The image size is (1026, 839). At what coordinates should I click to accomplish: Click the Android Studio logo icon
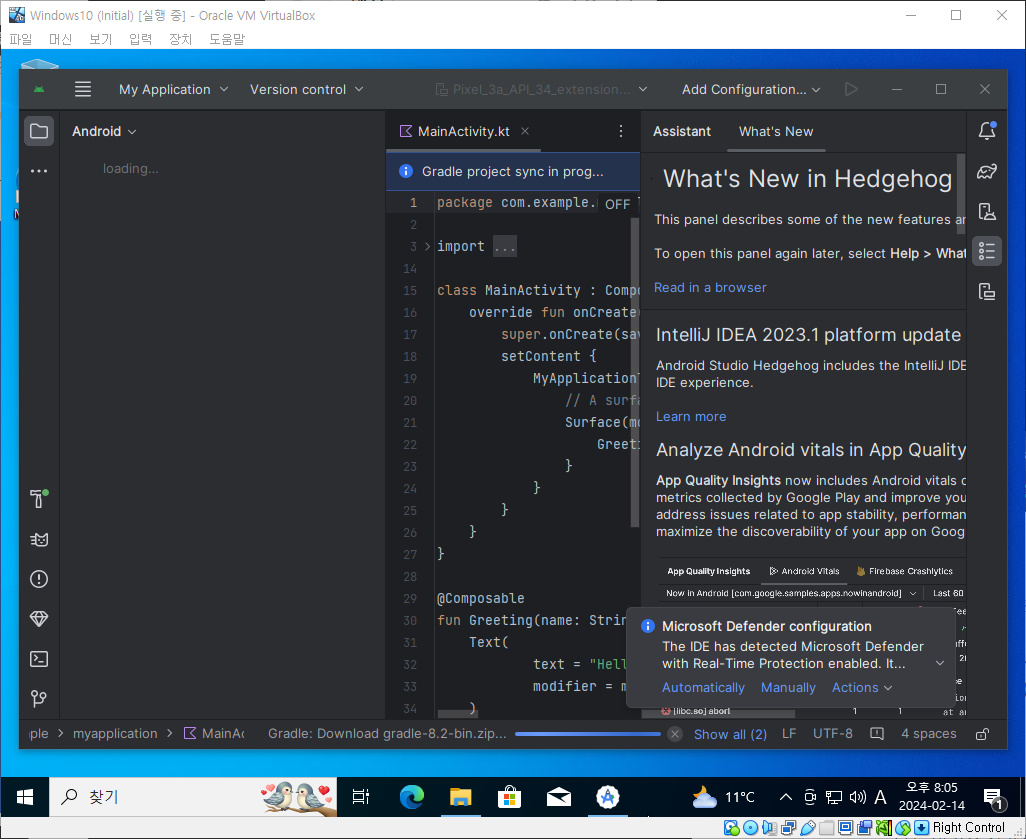[39, 89]
